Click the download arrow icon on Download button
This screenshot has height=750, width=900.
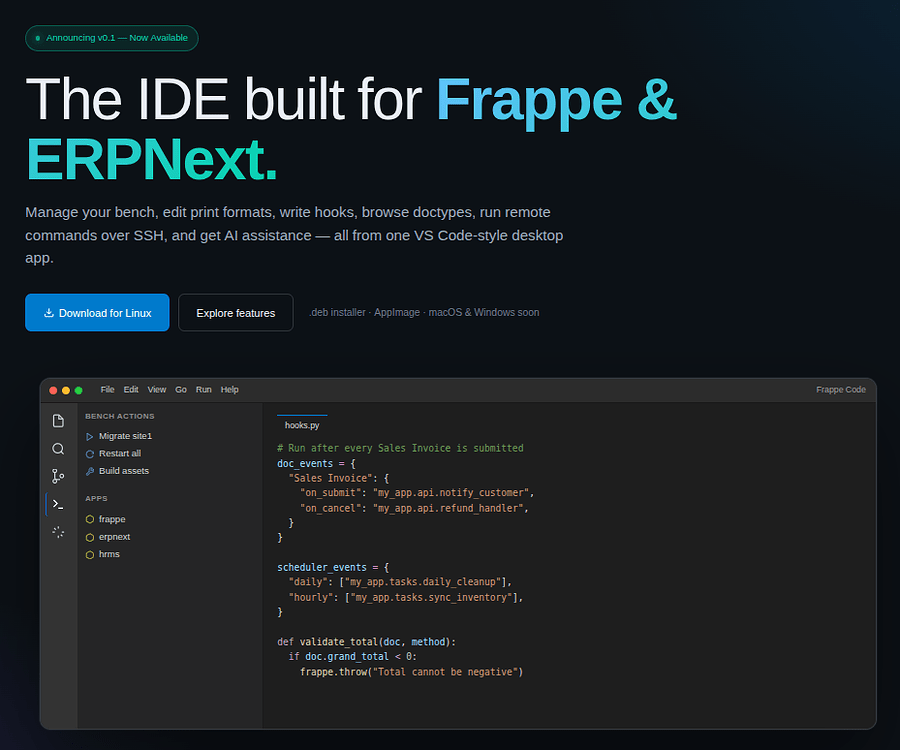point(49,313)
